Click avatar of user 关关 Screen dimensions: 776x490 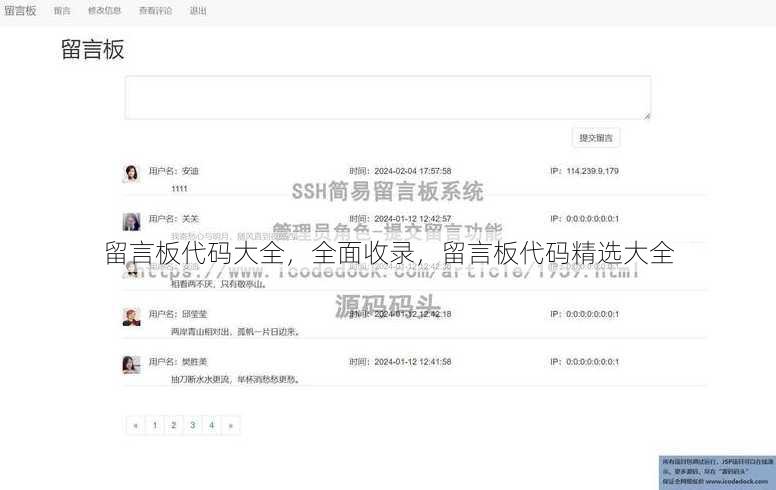pos(131,221)
